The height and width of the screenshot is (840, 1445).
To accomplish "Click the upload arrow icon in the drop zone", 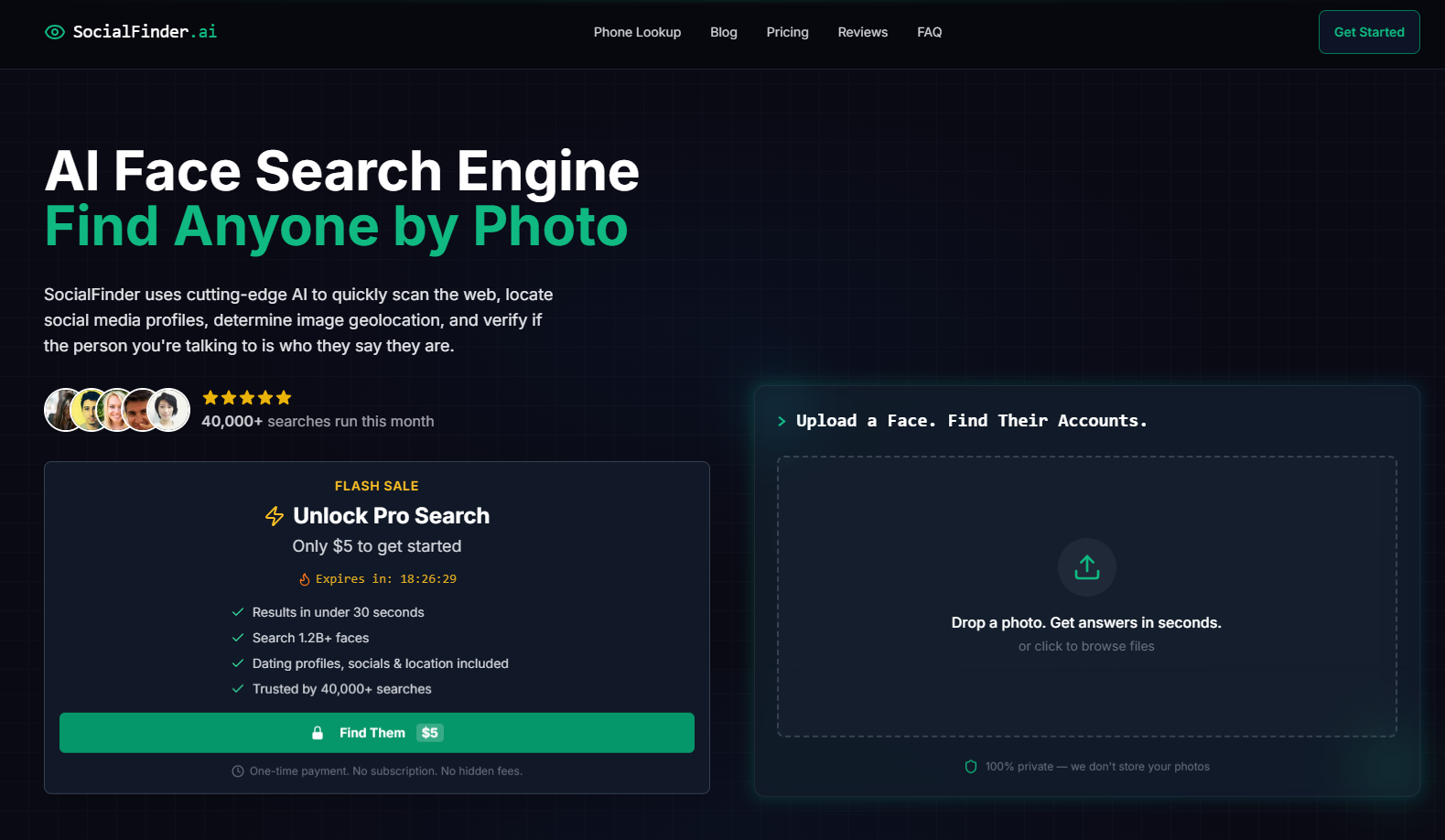I will coord(1086,567).
